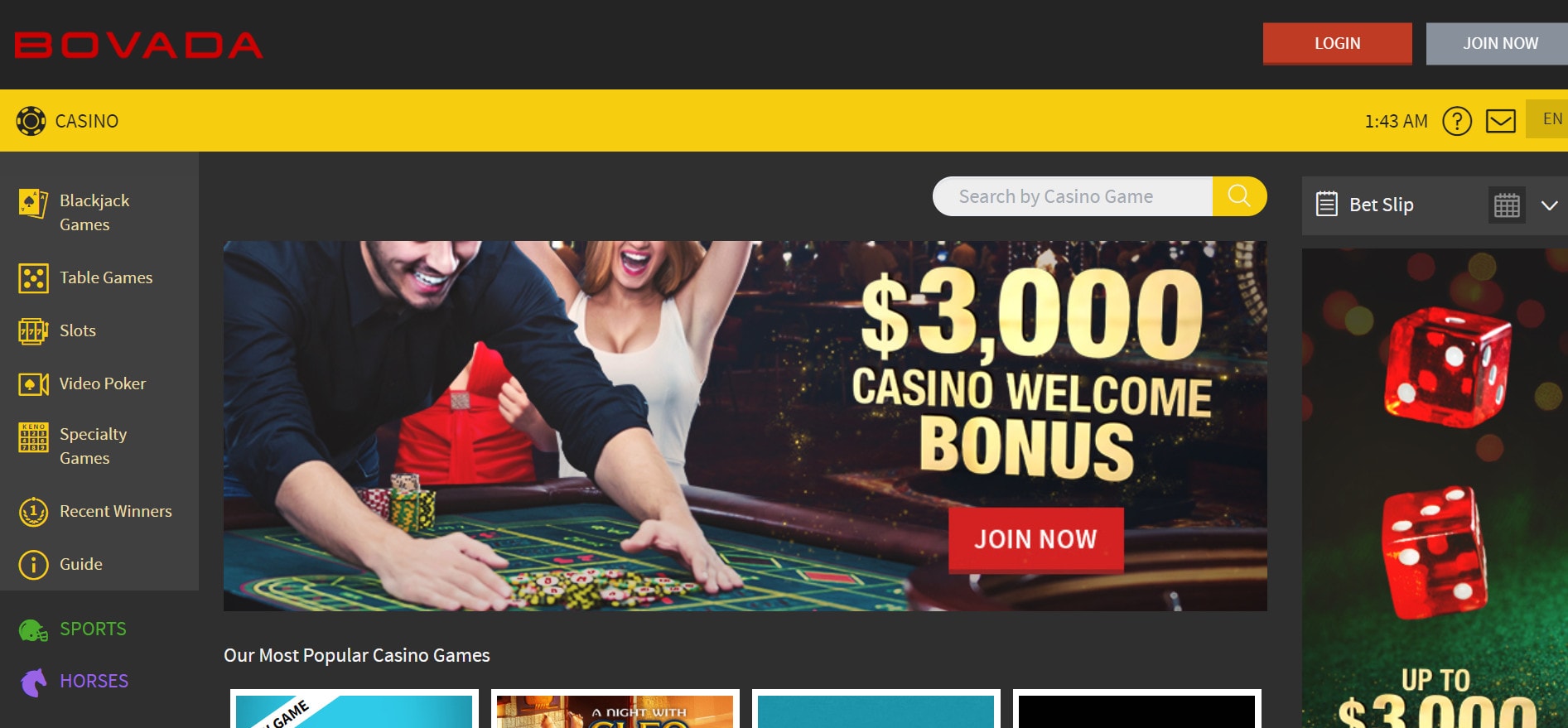Open the help question mark icon

(x=1456, y=121)
